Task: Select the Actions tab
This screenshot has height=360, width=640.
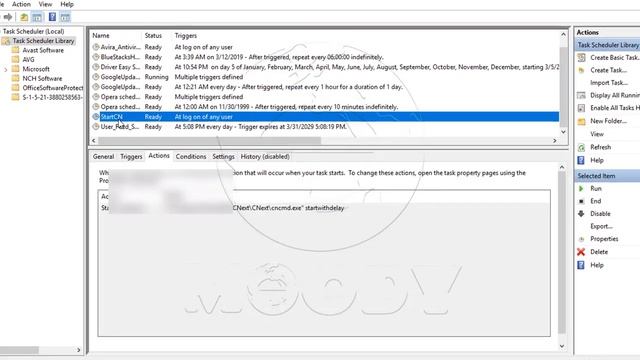Action: click(x=159, y=156)
